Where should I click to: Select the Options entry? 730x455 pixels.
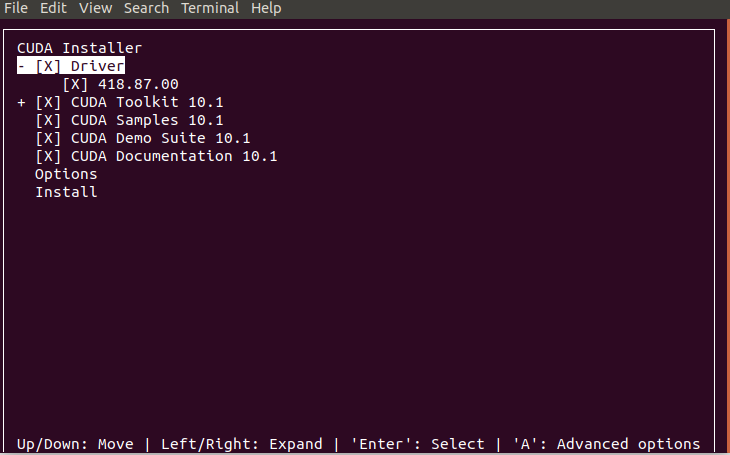click(66, 174)
